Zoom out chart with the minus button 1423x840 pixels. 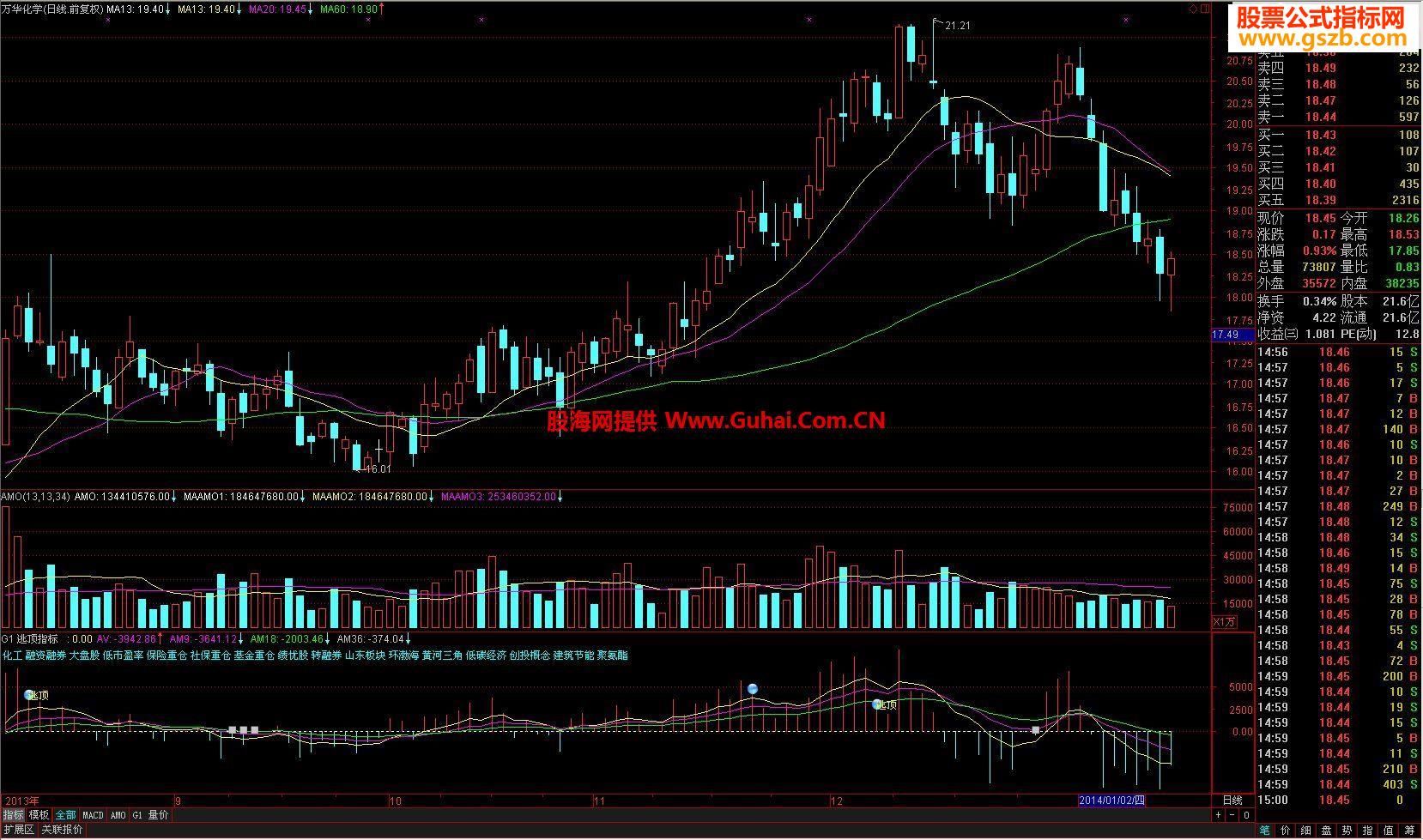(x=1233, y=815)
